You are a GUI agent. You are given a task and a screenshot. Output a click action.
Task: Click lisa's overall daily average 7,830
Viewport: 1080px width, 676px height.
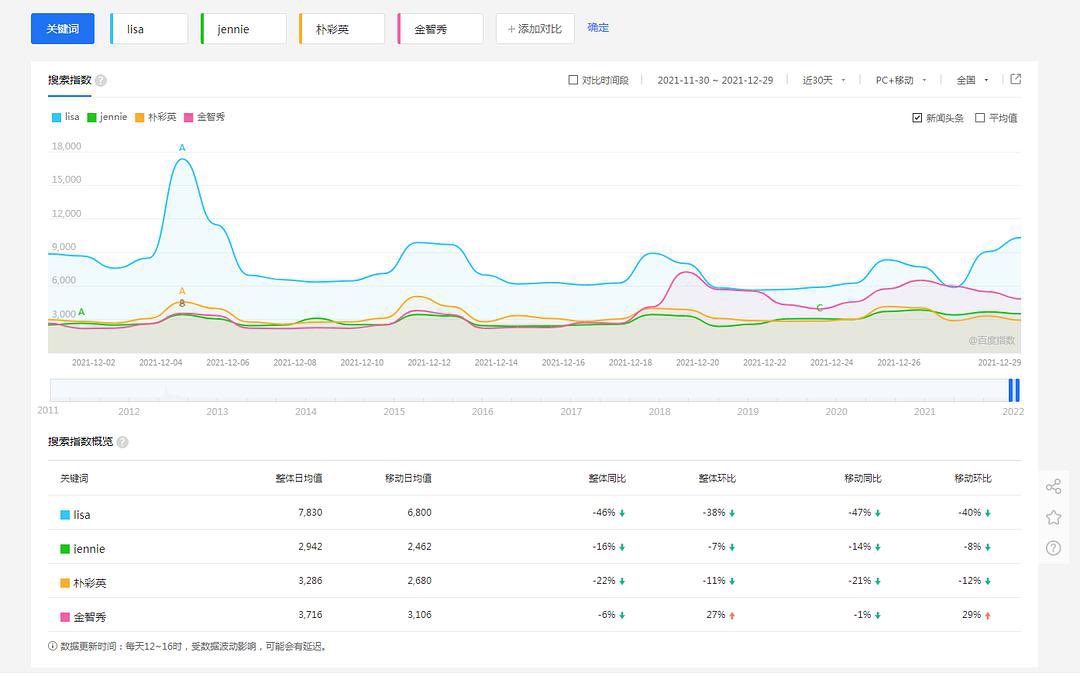(x=310, y=513)
